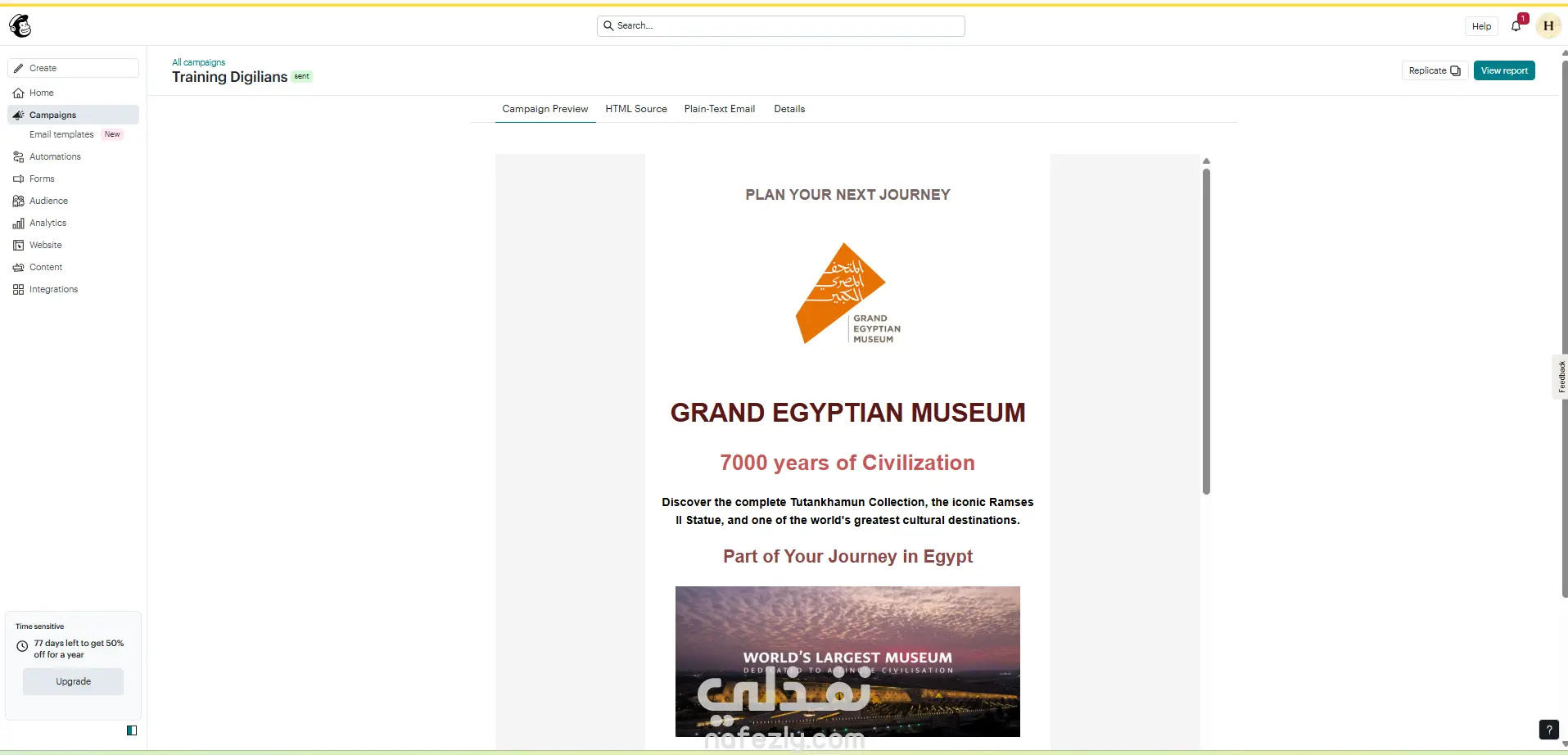Open the notifications bell
This screenshot has width=1568, height=755.
pos(1516,25)
